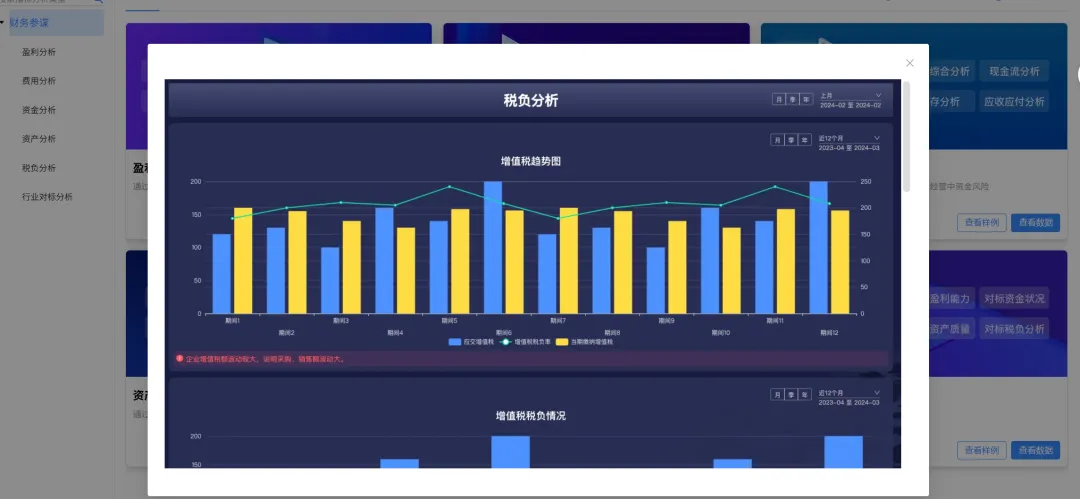Close the 税负分析 preview dialog
Screen dimensions: 1080x499
[x=909, y=63]
